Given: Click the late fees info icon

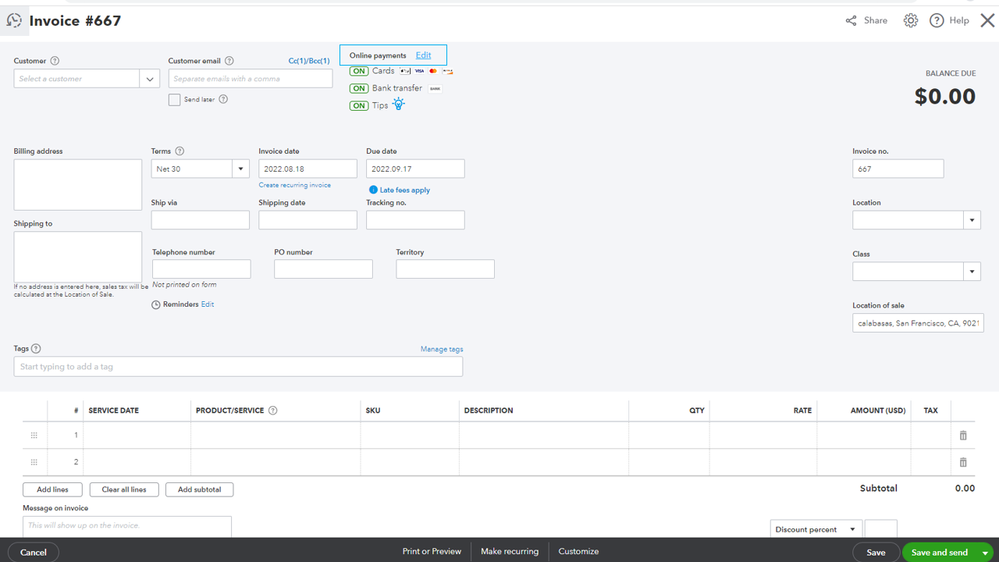Looking at the screenshot, I should click(373, 190).
